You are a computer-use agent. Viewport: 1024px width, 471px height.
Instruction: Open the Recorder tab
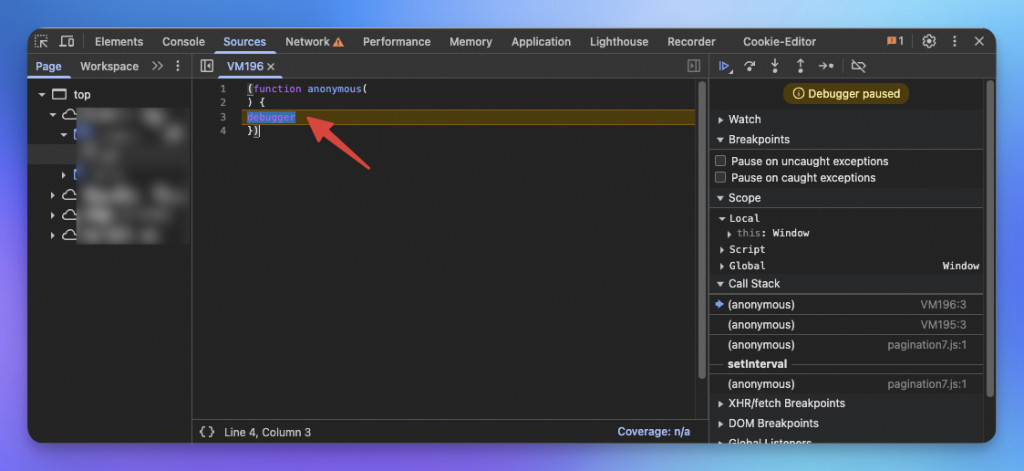pyautogui.click(x=691, y=41)
